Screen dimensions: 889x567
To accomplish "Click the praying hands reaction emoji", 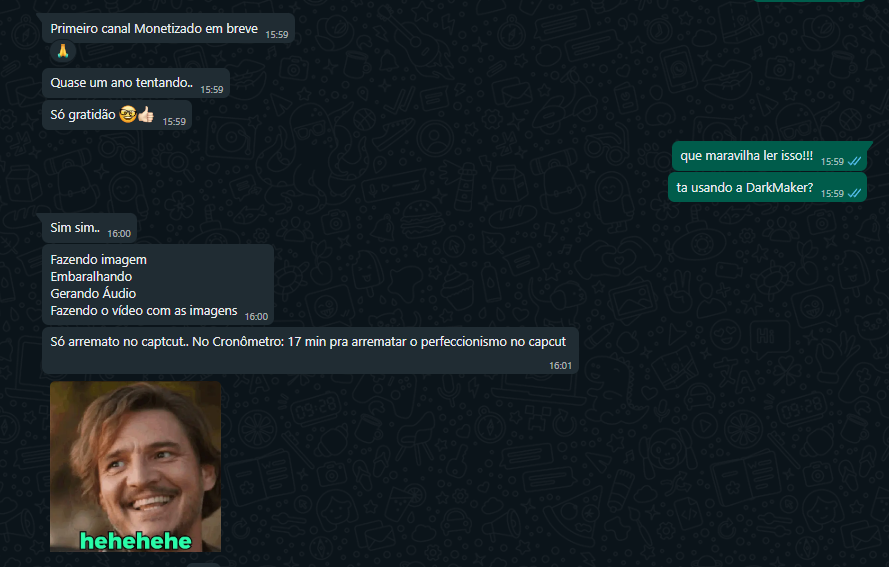I will coord(63,51).
